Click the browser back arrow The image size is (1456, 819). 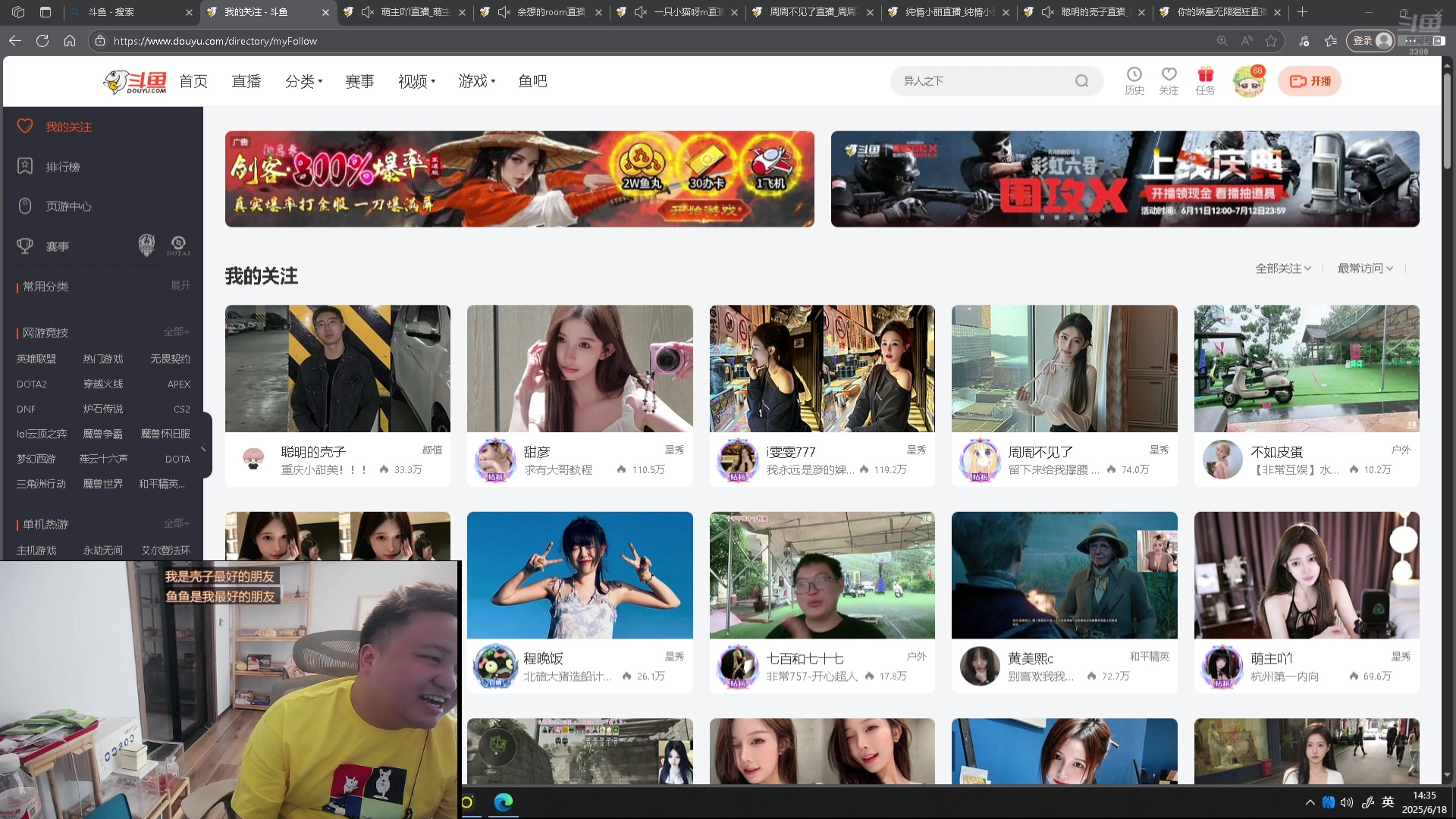coord(15,41)
